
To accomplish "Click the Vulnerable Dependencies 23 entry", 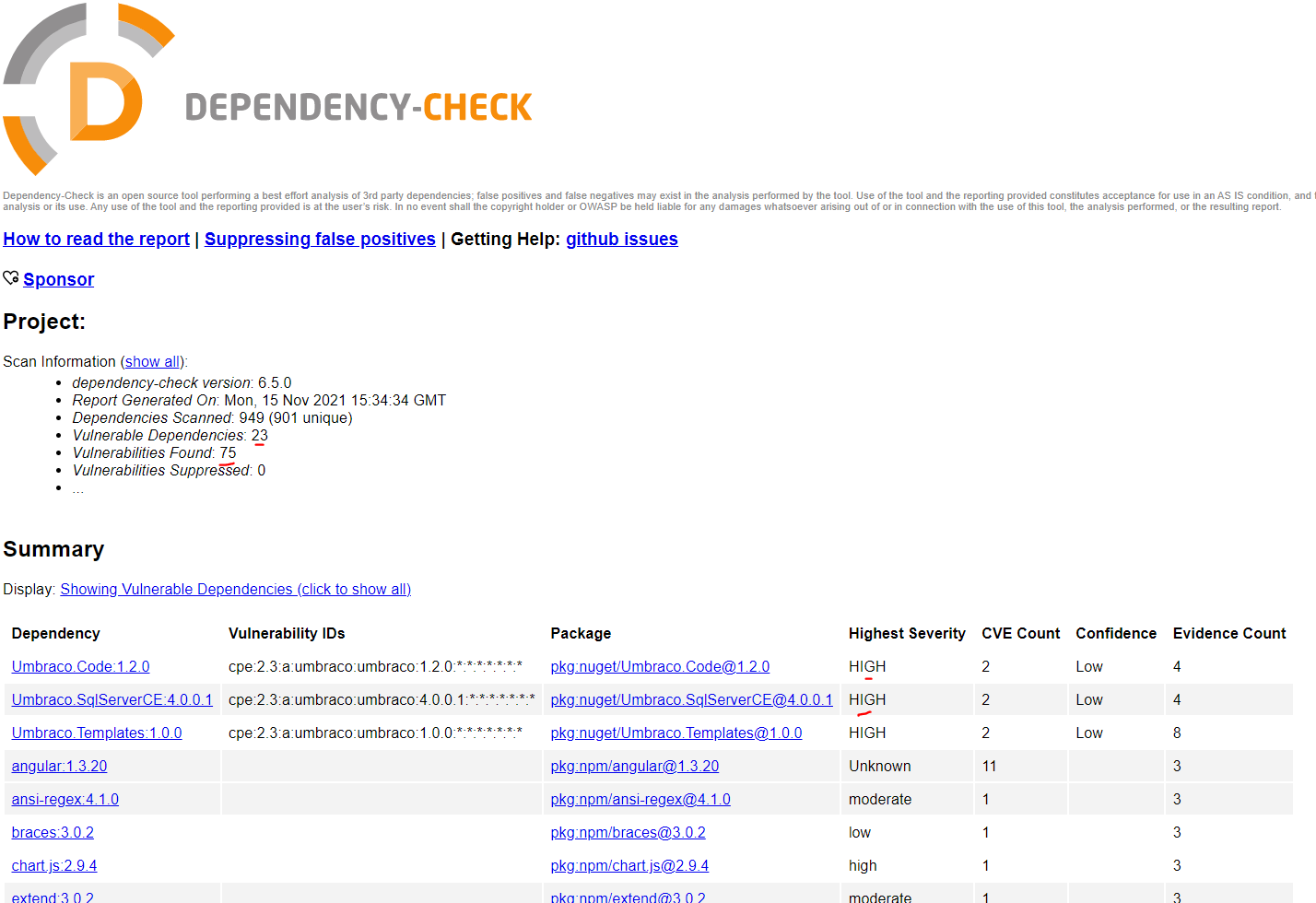I will (x=170, y=435).
